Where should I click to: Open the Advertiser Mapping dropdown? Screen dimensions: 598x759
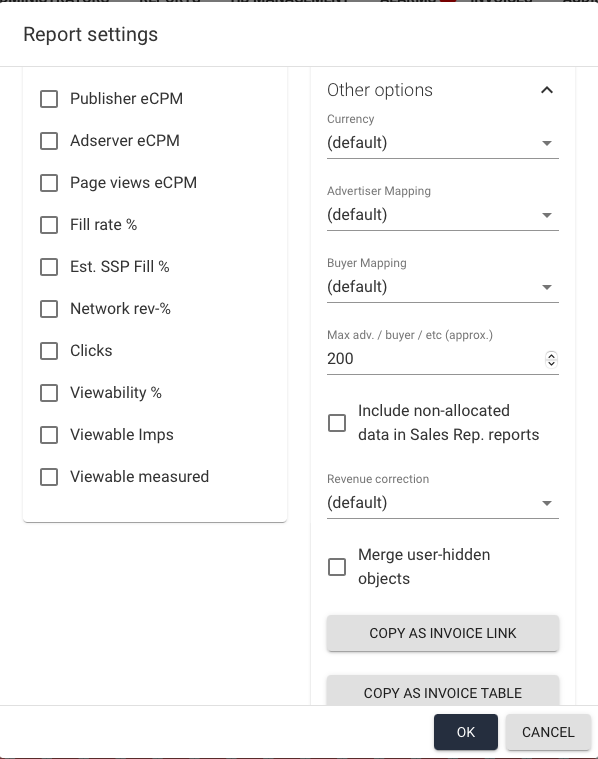443,215
